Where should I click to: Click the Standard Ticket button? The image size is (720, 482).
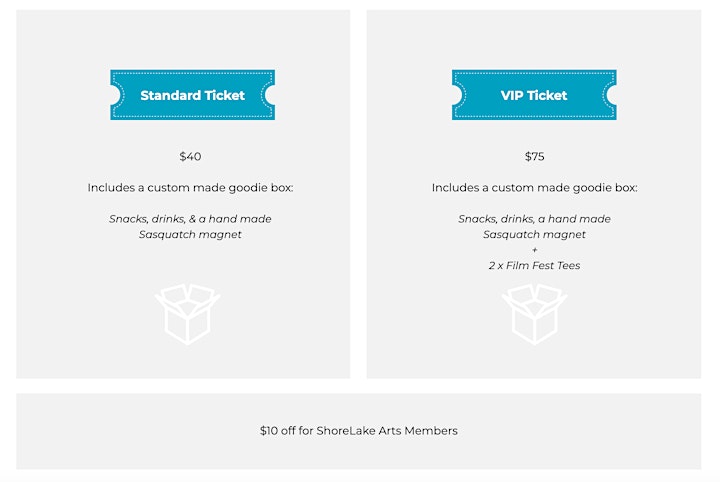[x=192, y=95]
